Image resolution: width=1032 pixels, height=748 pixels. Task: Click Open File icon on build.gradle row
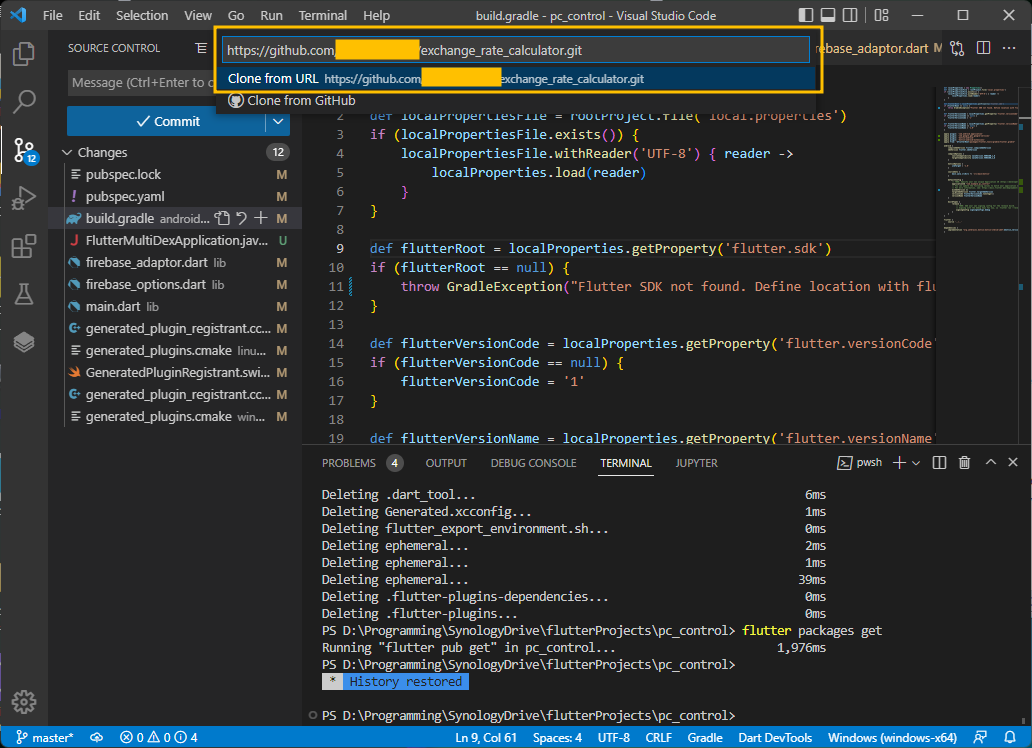[x=222, y=218]
